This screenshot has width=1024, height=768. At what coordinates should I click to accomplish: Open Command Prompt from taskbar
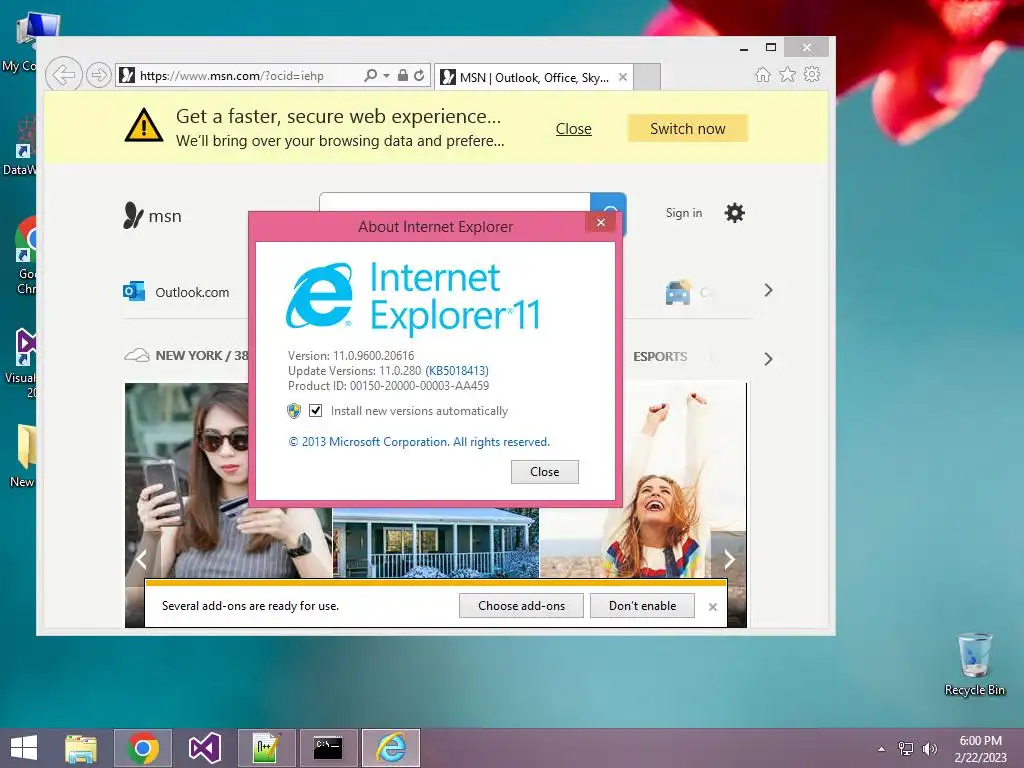328,748
